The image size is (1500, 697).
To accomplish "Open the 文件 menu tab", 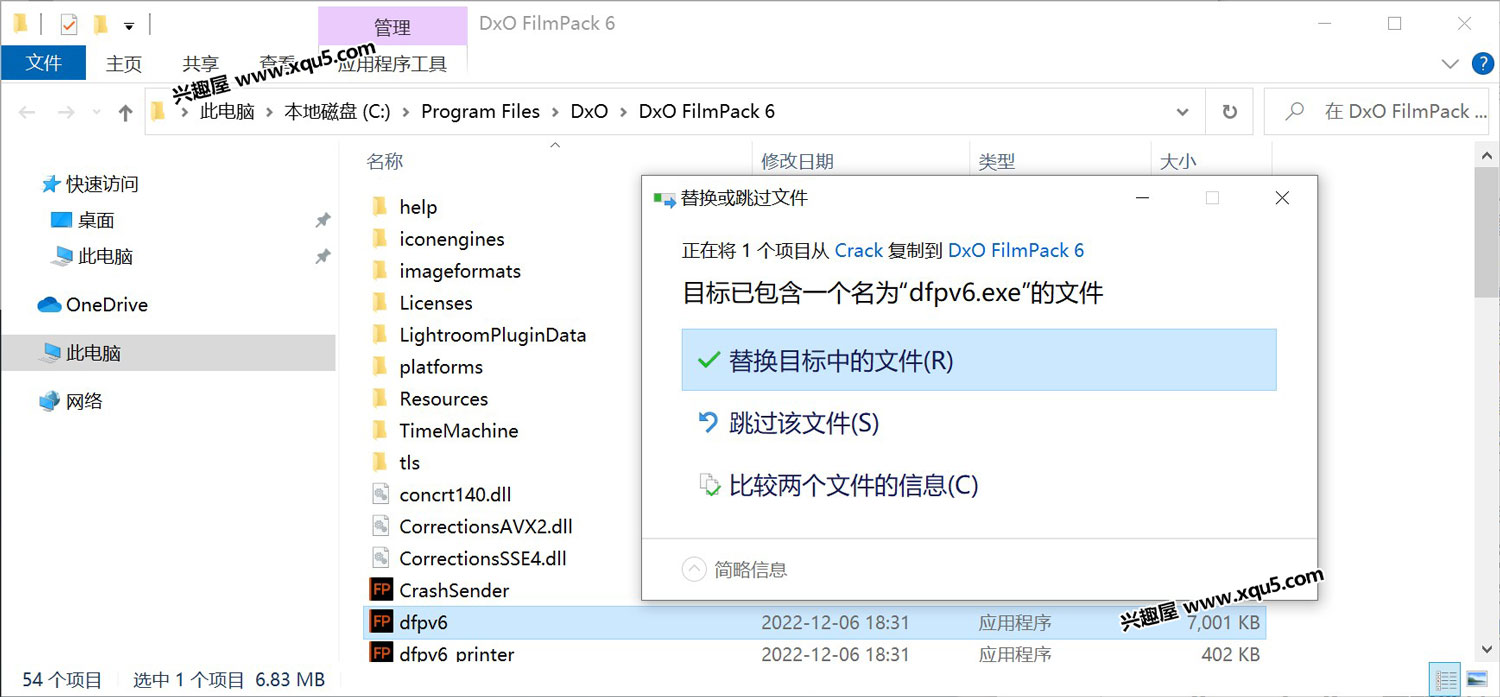I will 43,63.
